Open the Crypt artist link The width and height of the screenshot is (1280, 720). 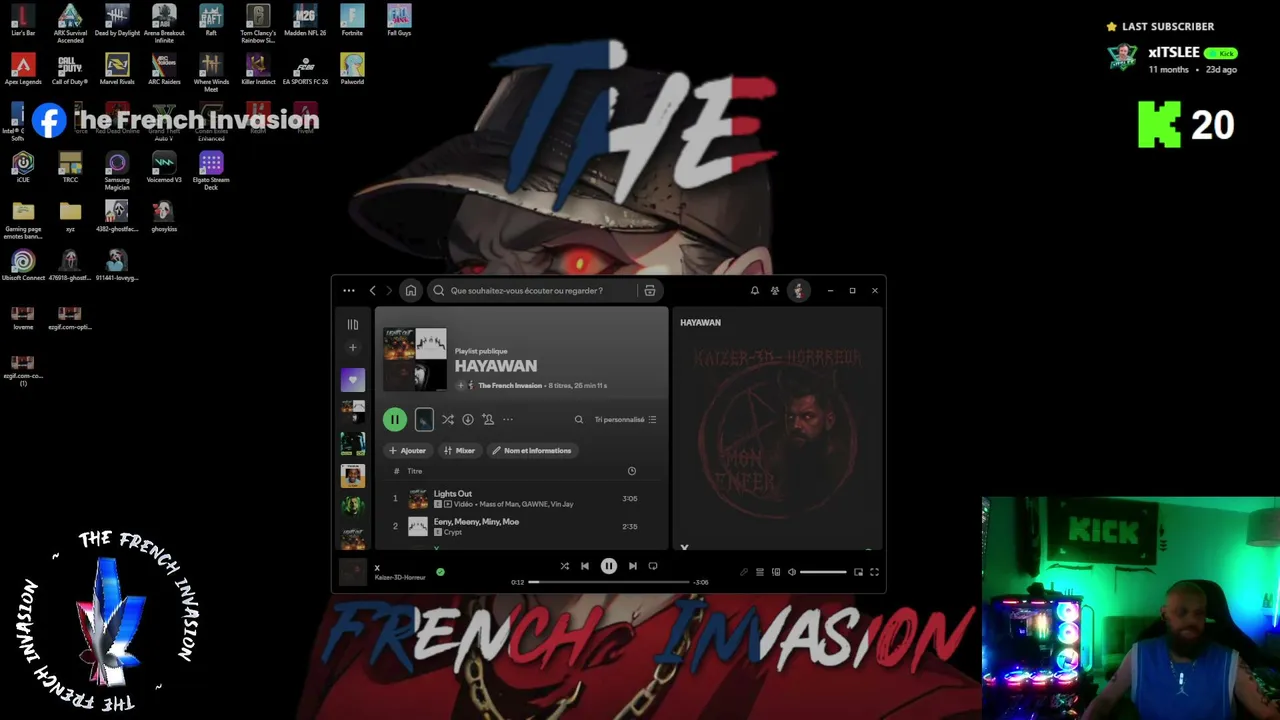tap(453, 532)
